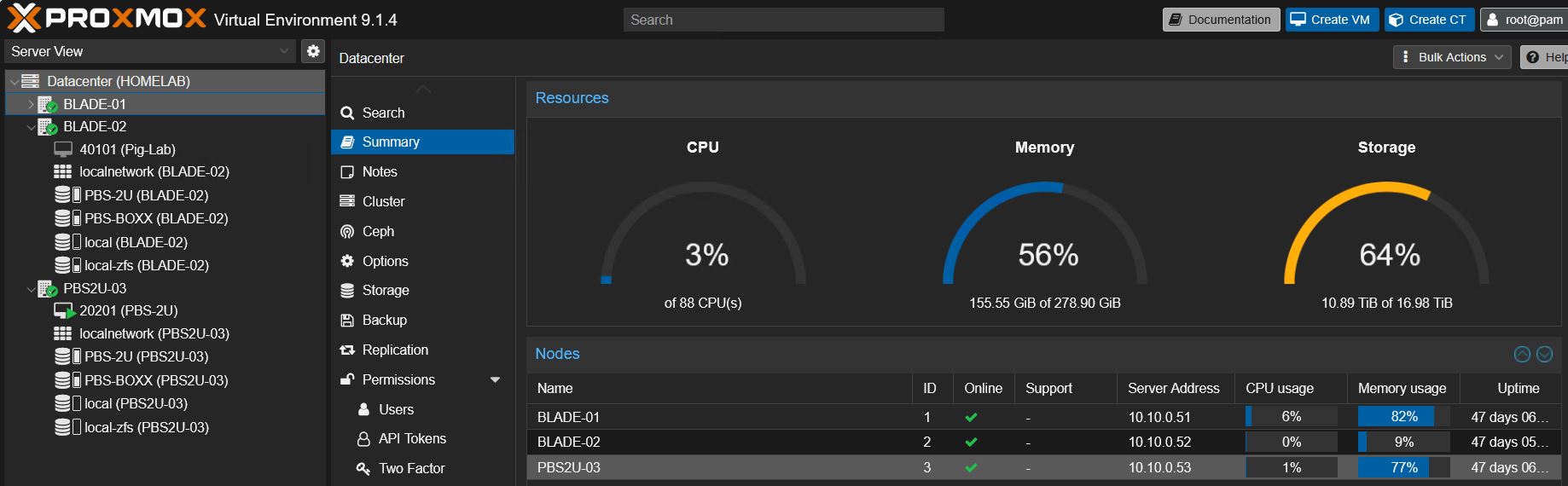1568x486 pixels.
Task: Click the Datacenter (HOMELAB) server icon
Action: pyautogui.click(x=31, y=81)
